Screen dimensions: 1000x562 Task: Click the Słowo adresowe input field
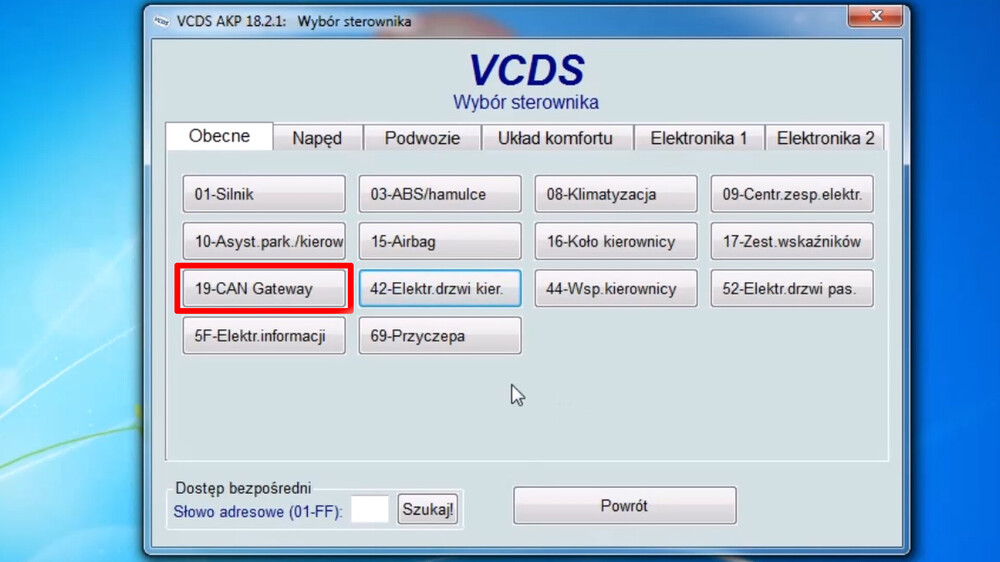click(370, 509)
